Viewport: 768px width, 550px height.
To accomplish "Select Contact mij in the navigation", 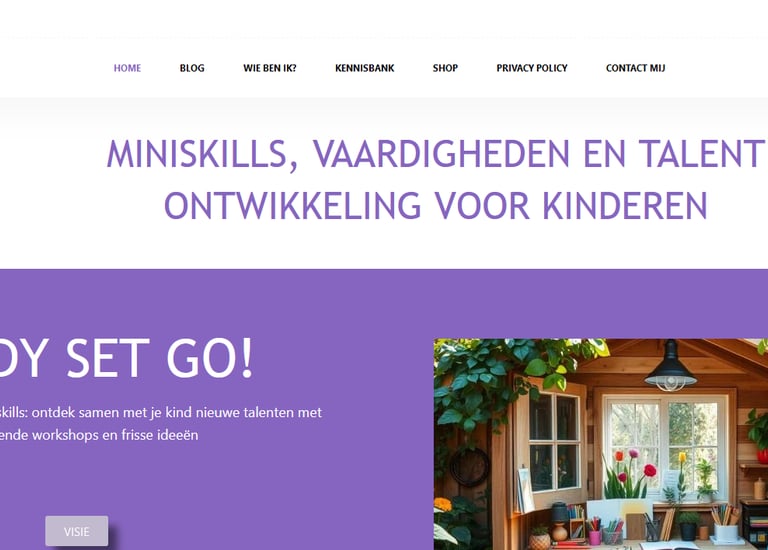I will (635, 68).
